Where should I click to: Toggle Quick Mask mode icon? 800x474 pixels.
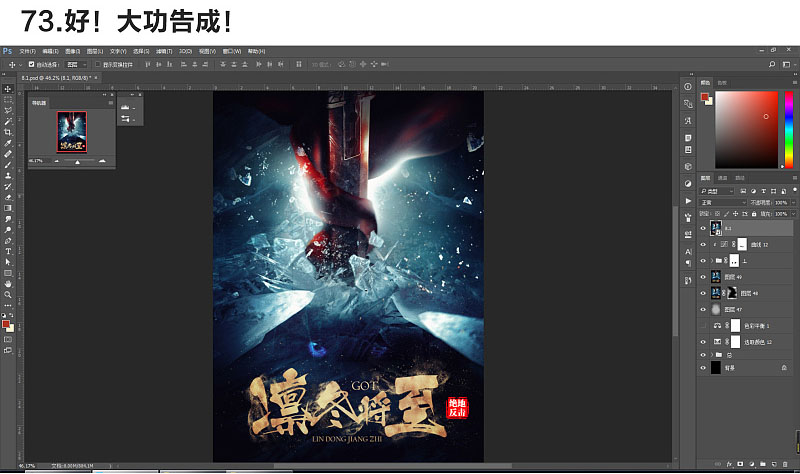8,339
